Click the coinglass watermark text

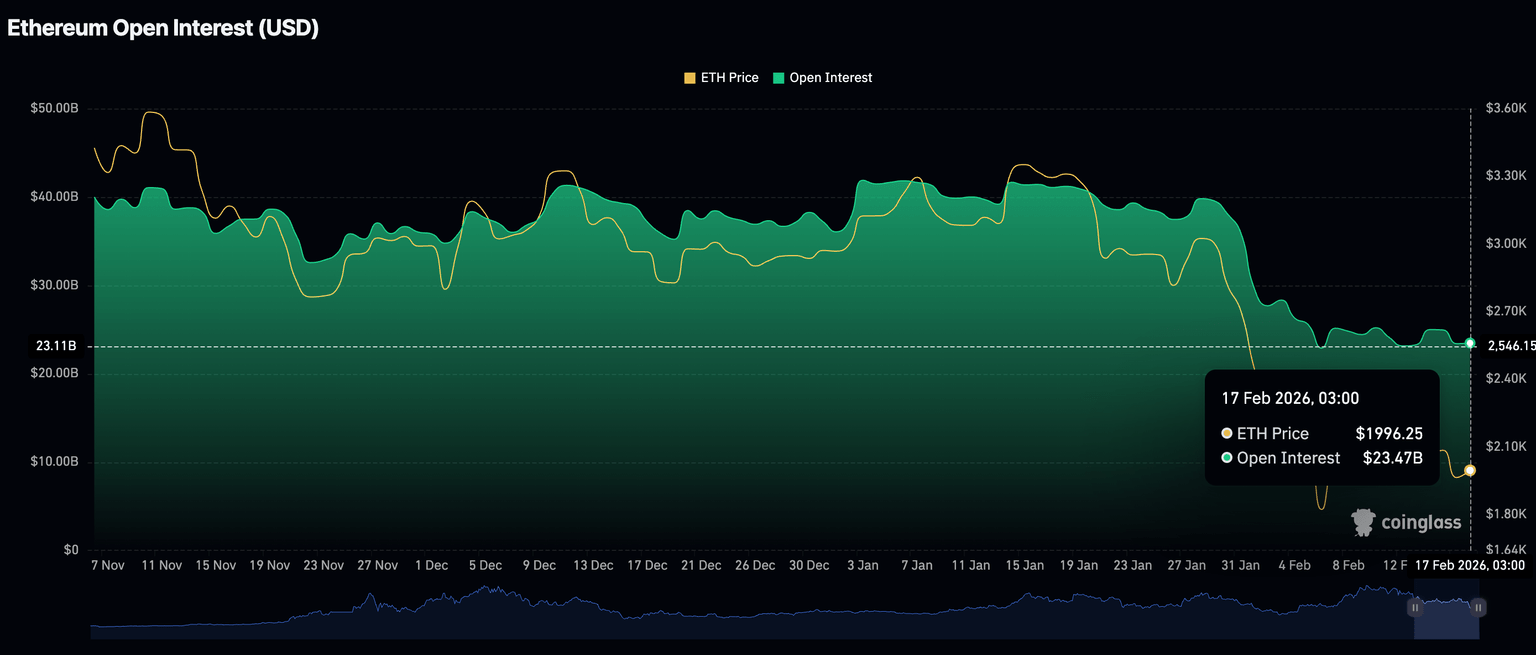click(x=1420, y=522)
